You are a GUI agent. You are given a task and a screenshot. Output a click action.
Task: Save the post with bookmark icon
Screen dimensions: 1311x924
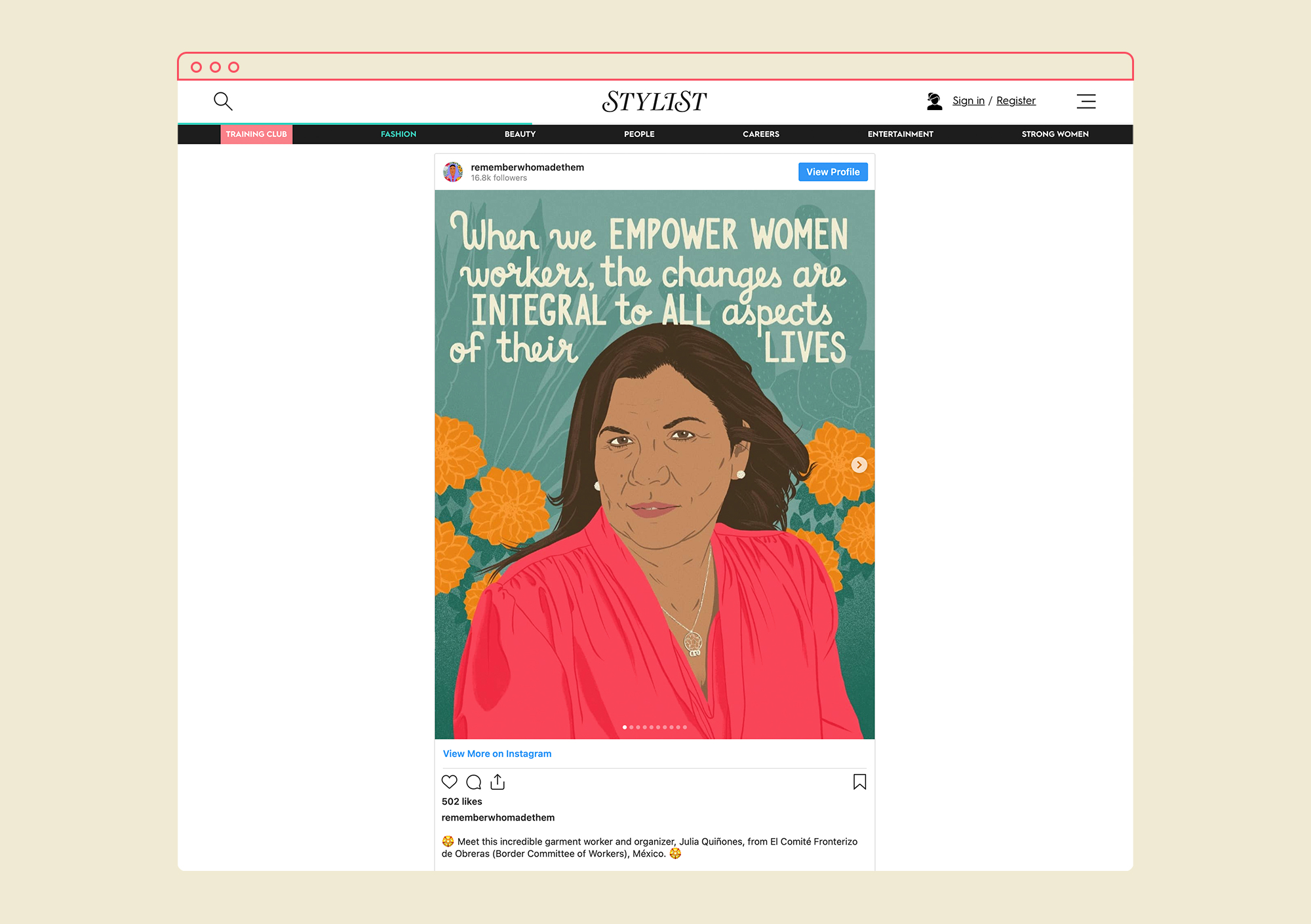pyautogui.click(x=859, y=782)
